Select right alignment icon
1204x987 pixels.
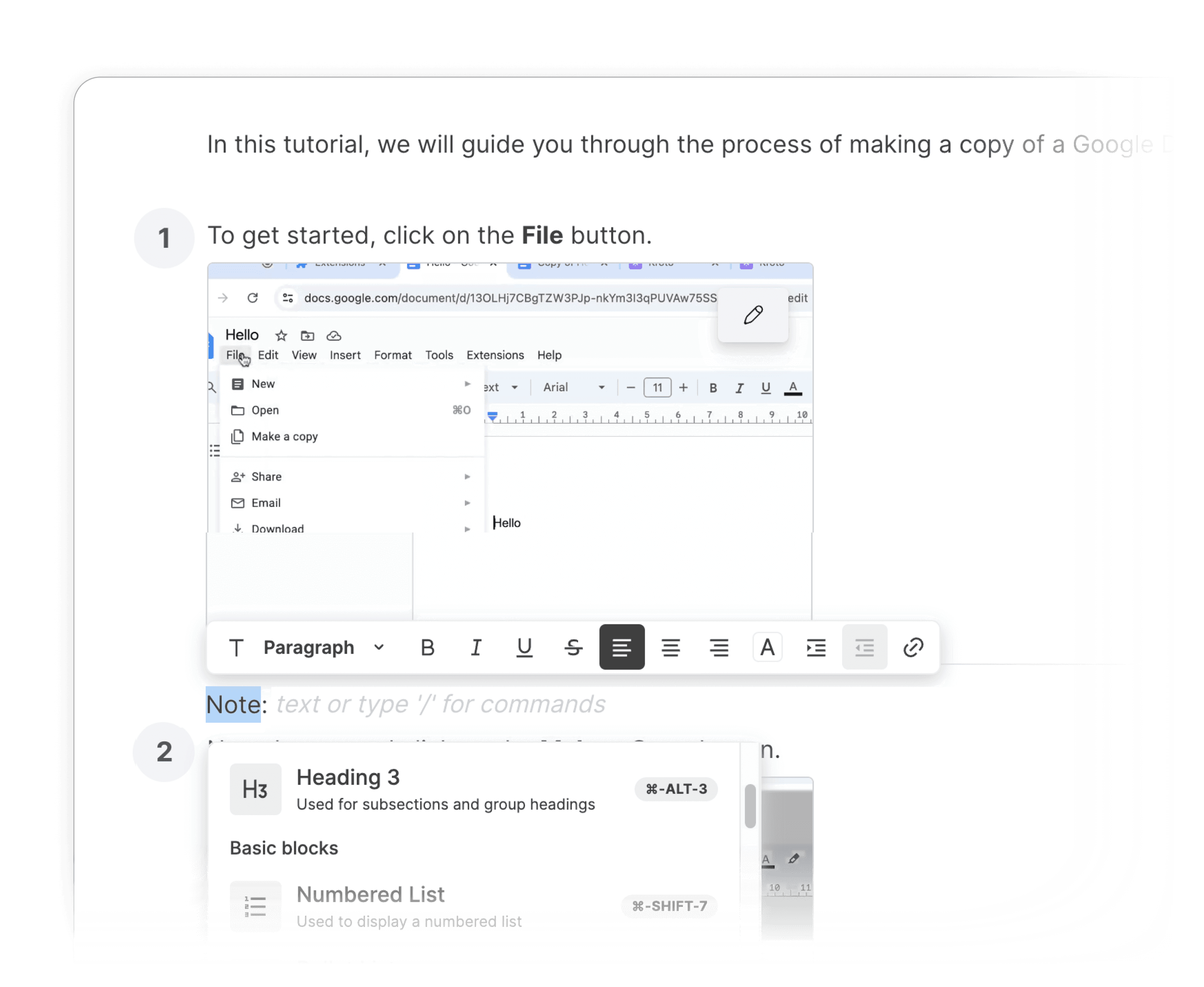(719, 647)
